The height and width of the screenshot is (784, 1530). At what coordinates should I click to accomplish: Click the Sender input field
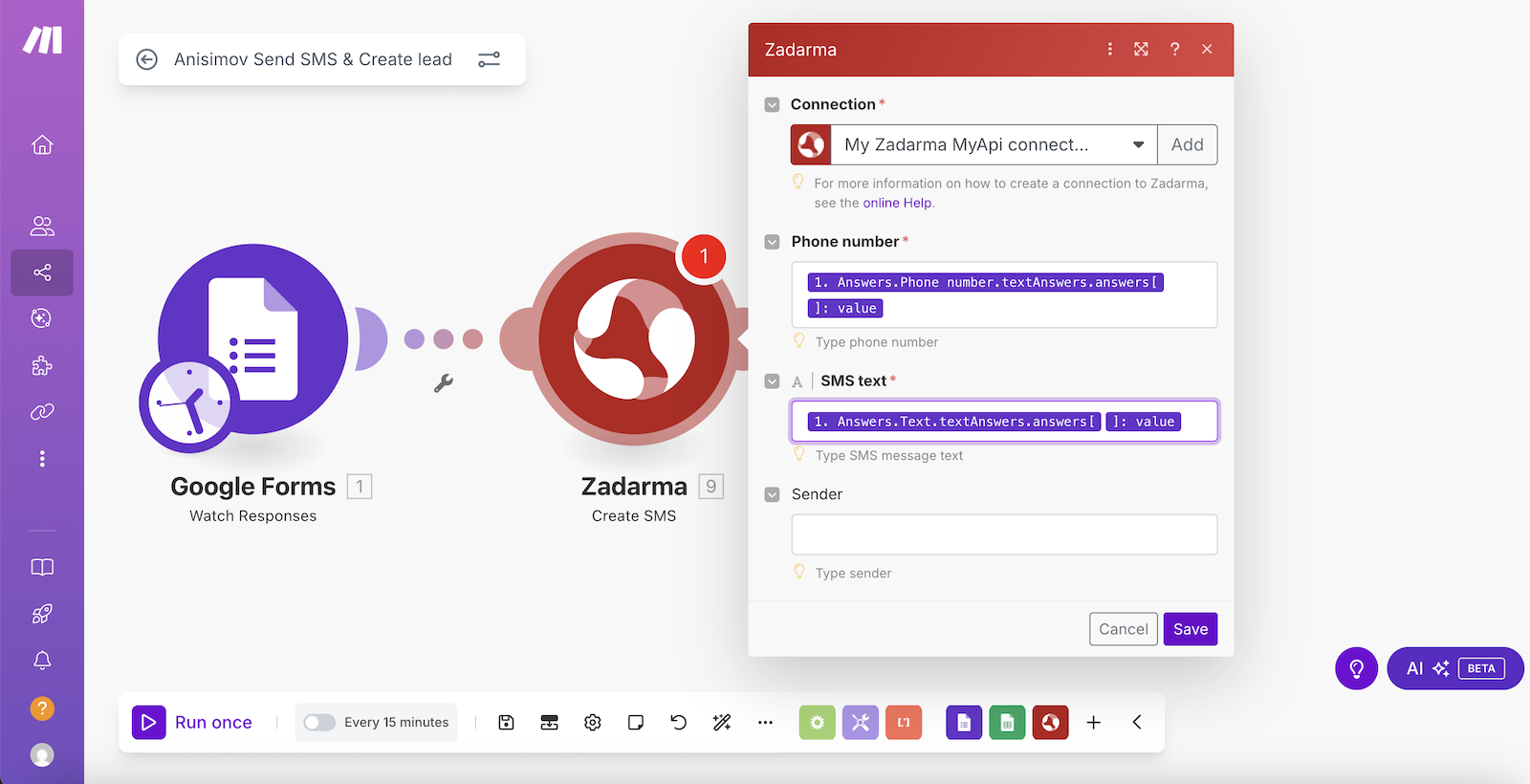point(1004,534)
